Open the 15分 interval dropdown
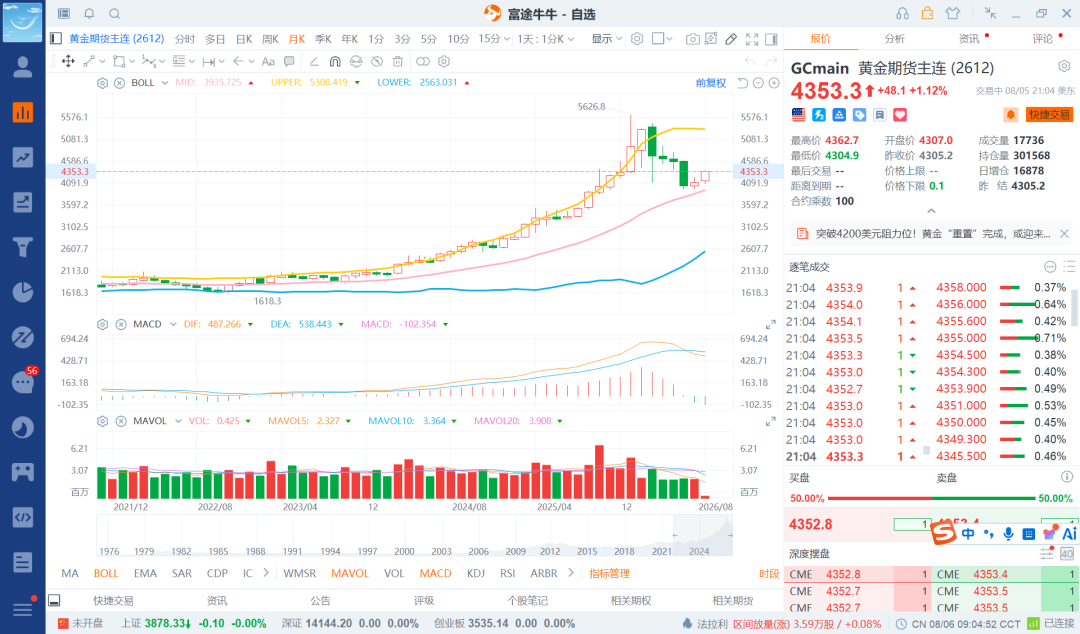This screenshot has height=634, width=1080. [x=494, y=39]
